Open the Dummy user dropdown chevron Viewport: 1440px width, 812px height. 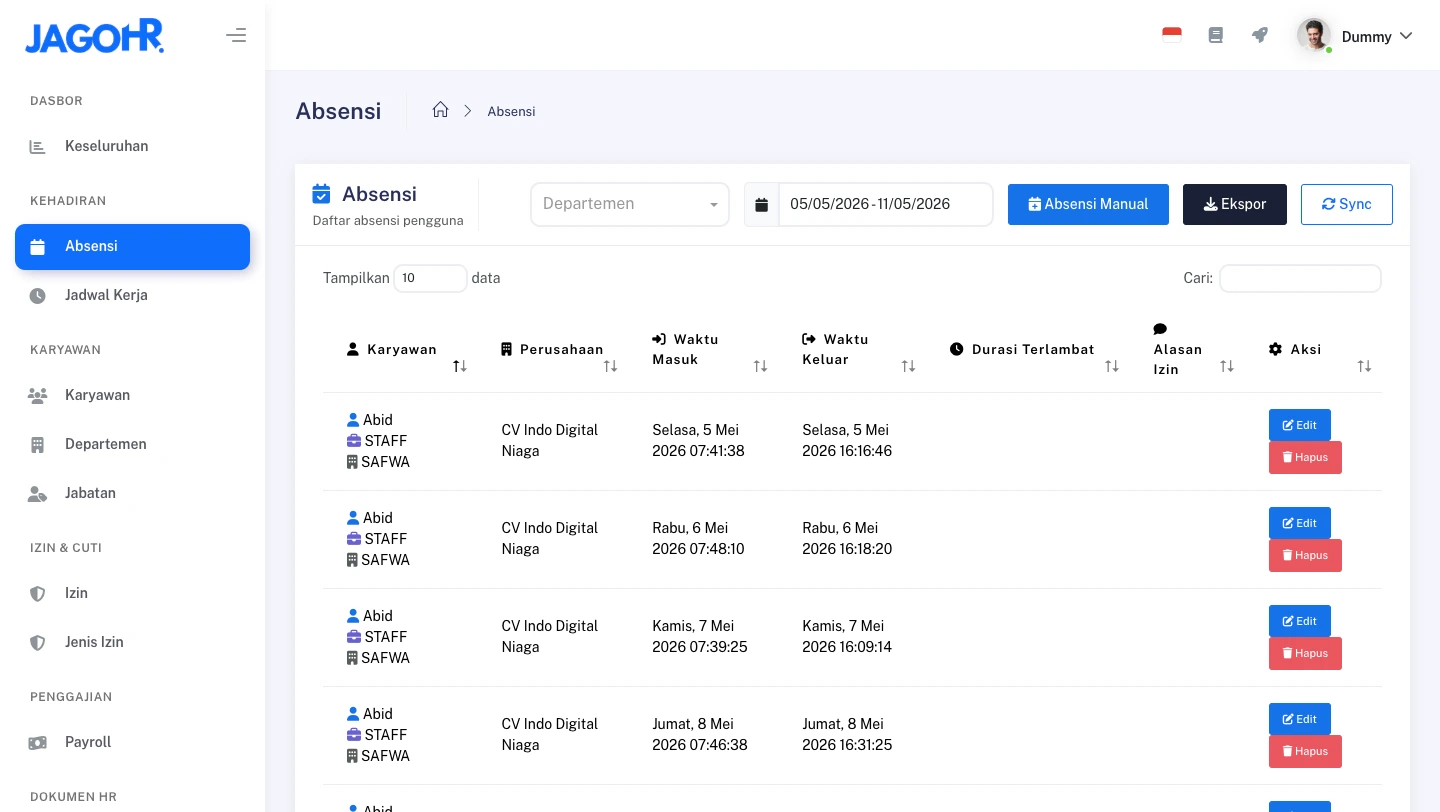coord(1406,36)
